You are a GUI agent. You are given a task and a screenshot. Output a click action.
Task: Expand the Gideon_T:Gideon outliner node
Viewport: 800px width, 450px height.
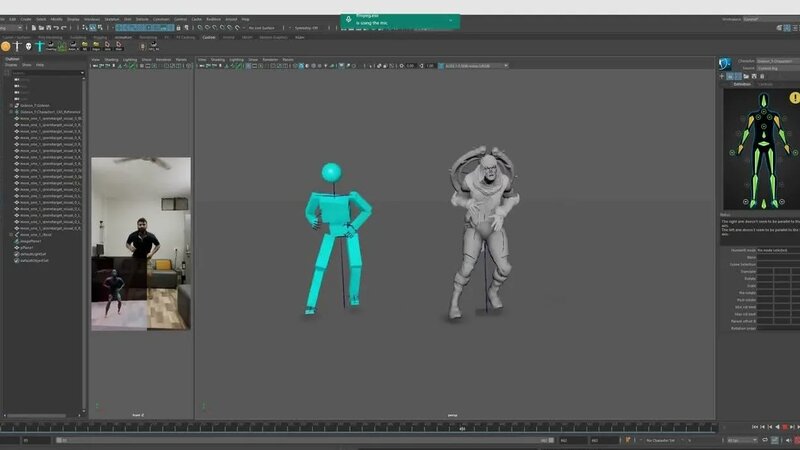click(x=11, y=106)
